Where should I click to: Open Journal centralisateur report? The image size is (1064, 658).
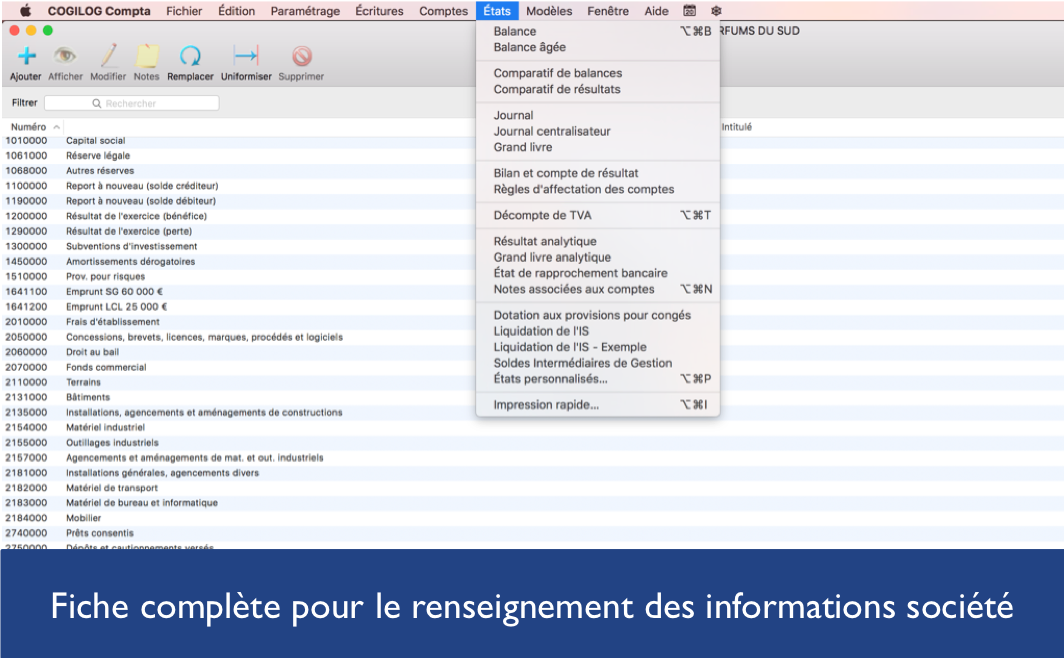(x=598, y=131)
